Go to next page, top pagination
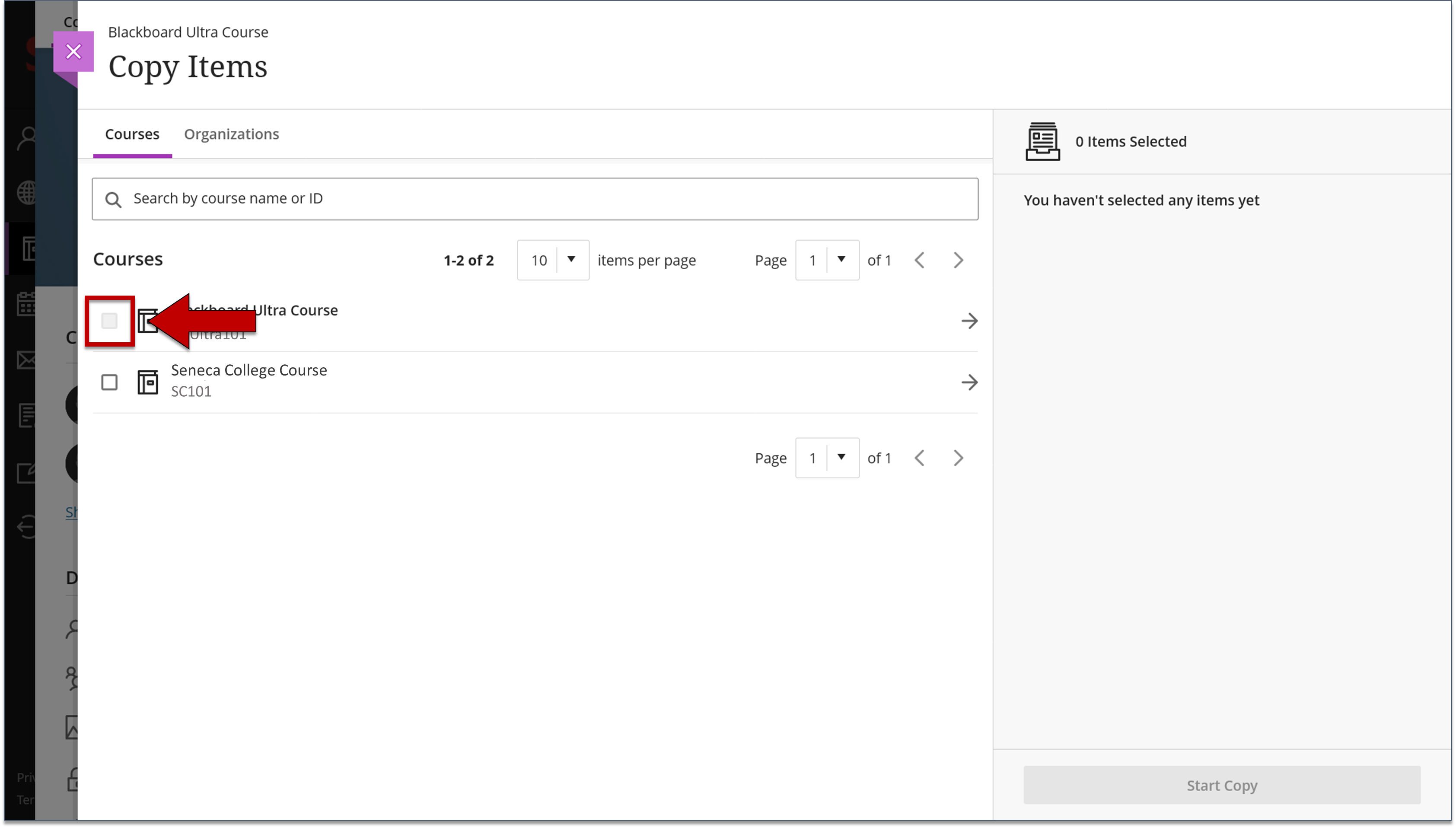The width and height of the screenshot is (1456, 828). 959,260
